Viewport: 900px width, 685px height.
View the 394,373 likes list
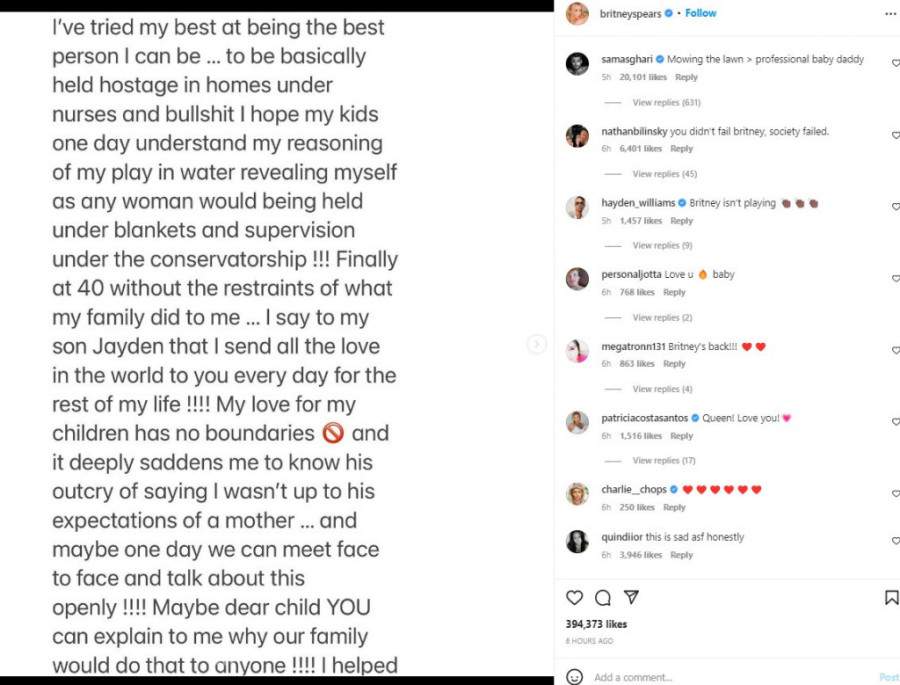pyautogui.click(x=596, y=624)
